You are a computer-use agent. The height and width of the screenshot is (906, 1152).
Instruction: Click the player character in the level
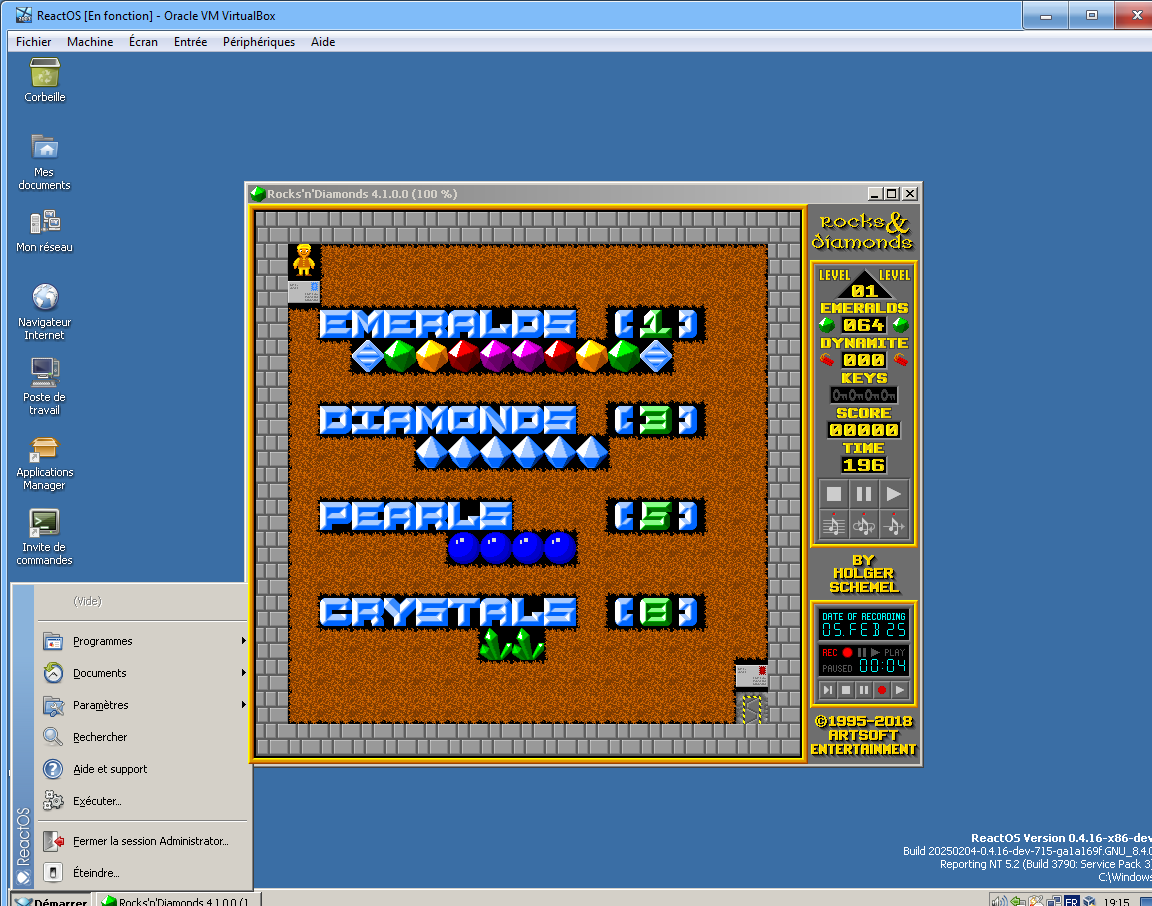click(303, 260)
